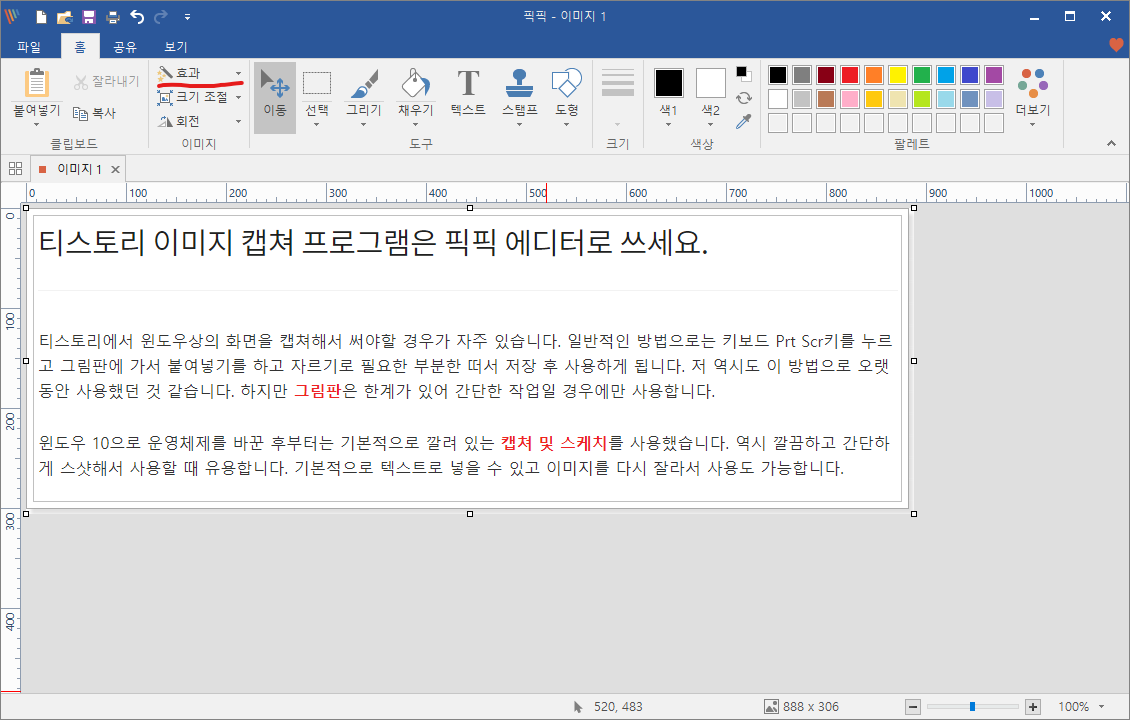Viewport: 1130px width, 720px height.
Task: Swap foreground and background colors
Action: click(744, 98)
